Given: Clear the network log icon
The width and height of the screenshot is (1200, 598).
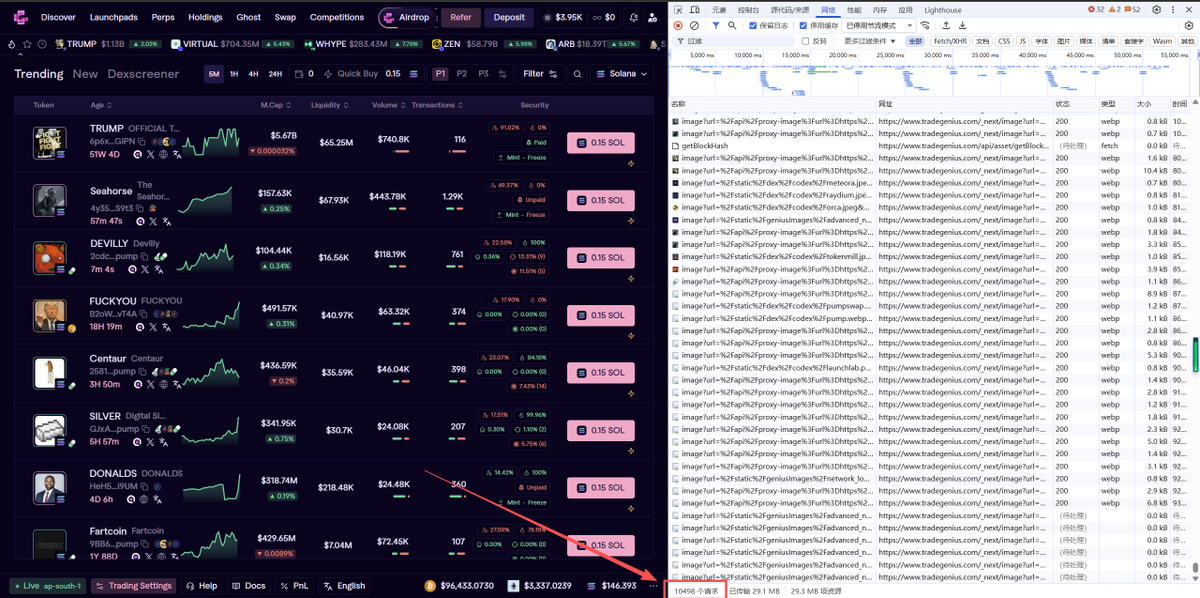Looking at the screenshot, I should point(695,25).
